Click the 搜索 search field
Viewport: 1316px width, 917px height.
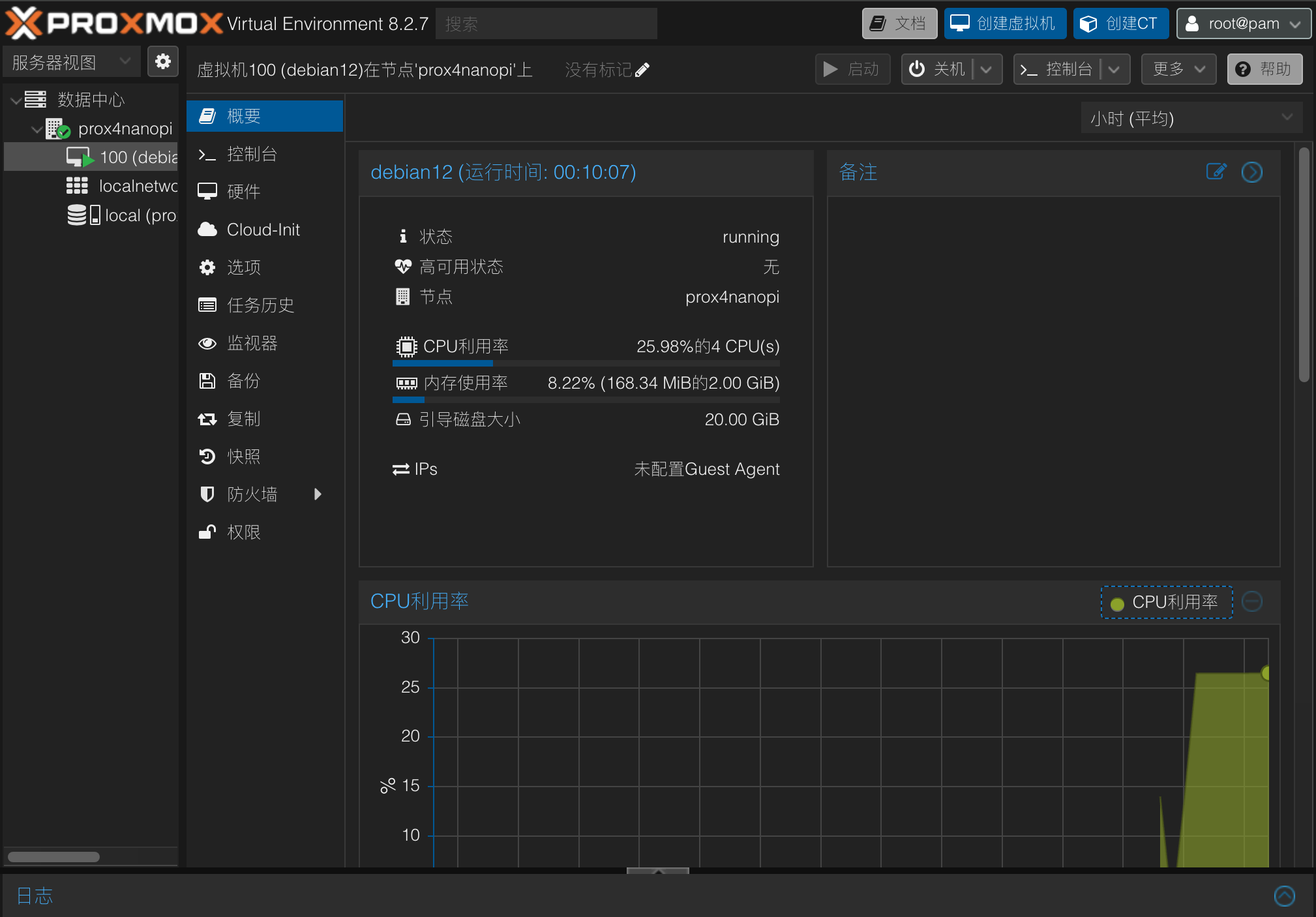pyautogui.click(x=546, y=24)
